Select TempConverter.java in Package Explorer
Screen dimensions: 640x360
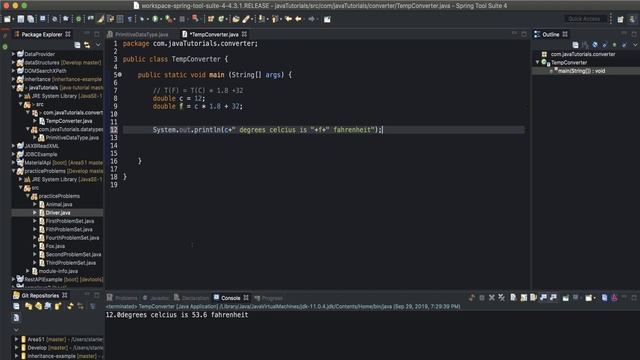pyautogui.click(x=69, y=121)
